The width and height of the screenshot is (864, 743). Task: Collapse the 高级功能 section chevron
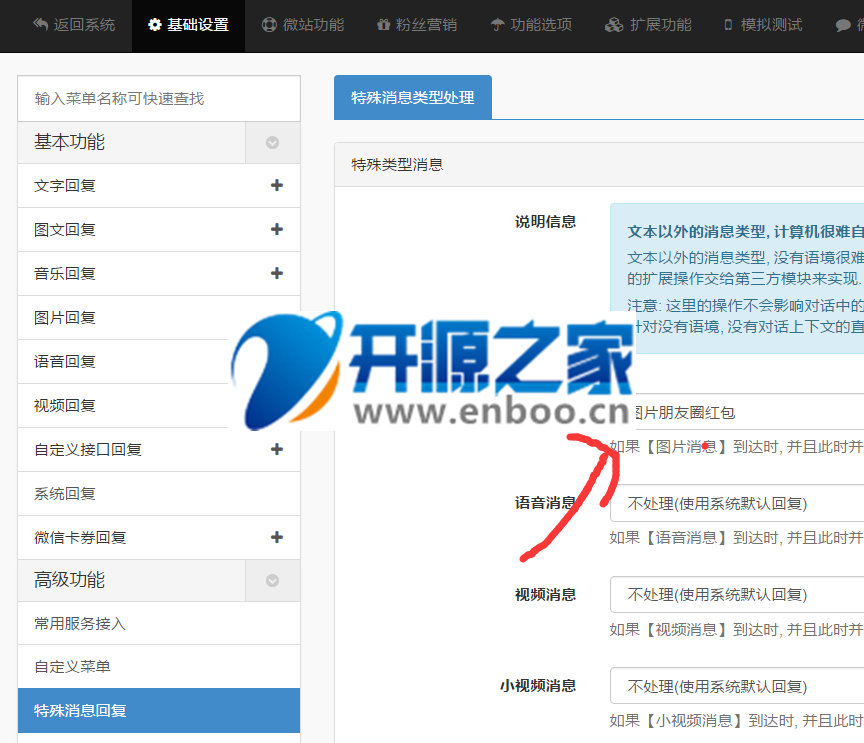272,580
